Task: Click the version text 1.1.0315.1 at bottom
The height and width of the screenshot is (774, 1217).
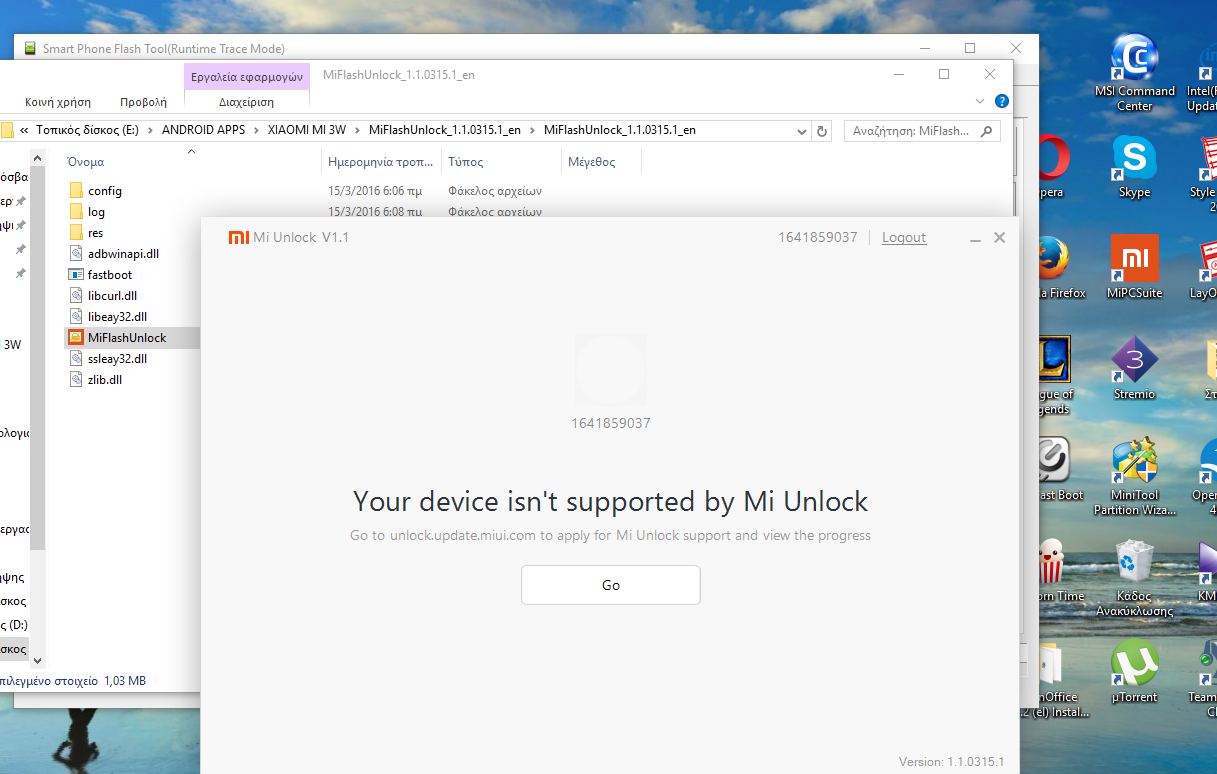Action: click(x=951, y=761)
